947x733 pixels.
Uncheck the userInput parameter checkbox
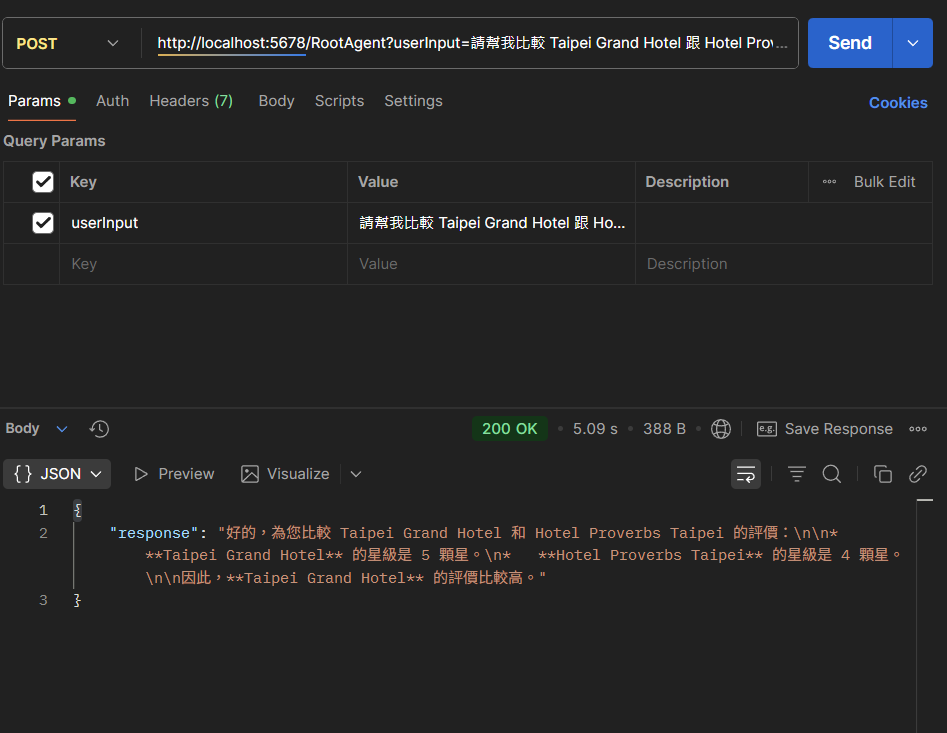[43, 223]
